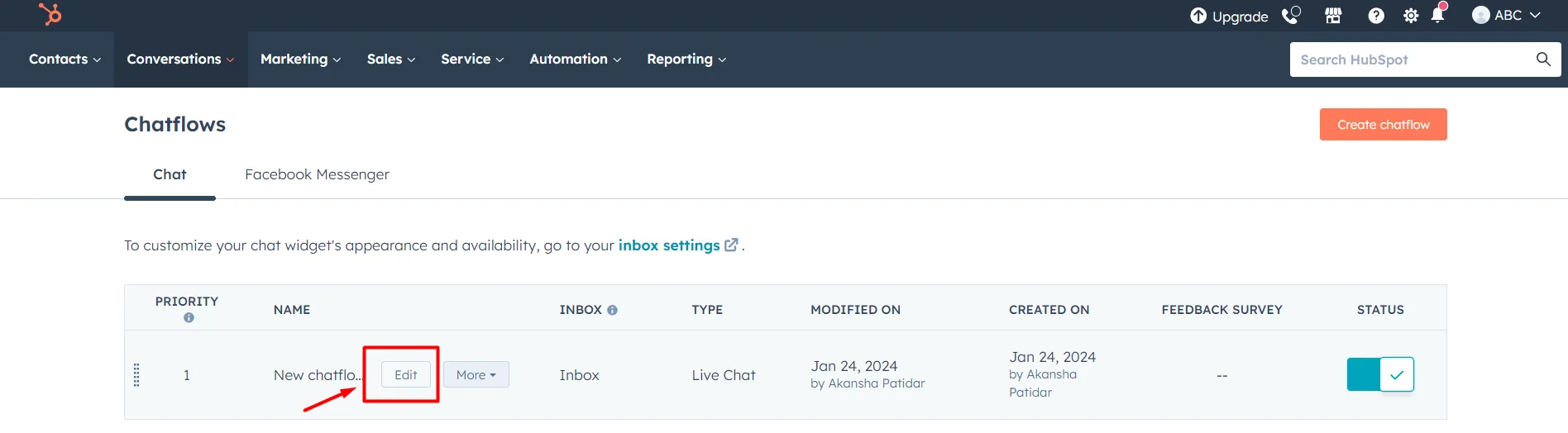Follow the inbox settings link
This screenshot has height=433, width=1568.
(669, 245)
